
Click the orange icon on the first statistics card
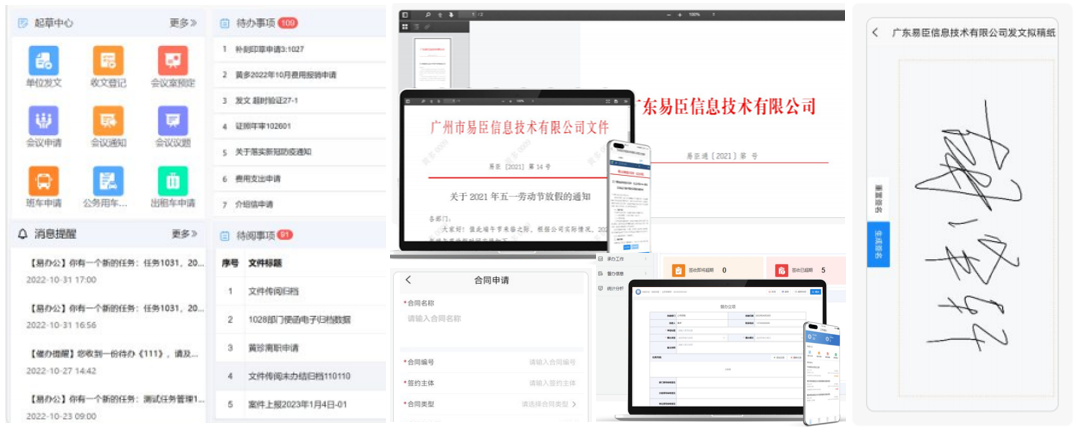click(x=679, y=270)
